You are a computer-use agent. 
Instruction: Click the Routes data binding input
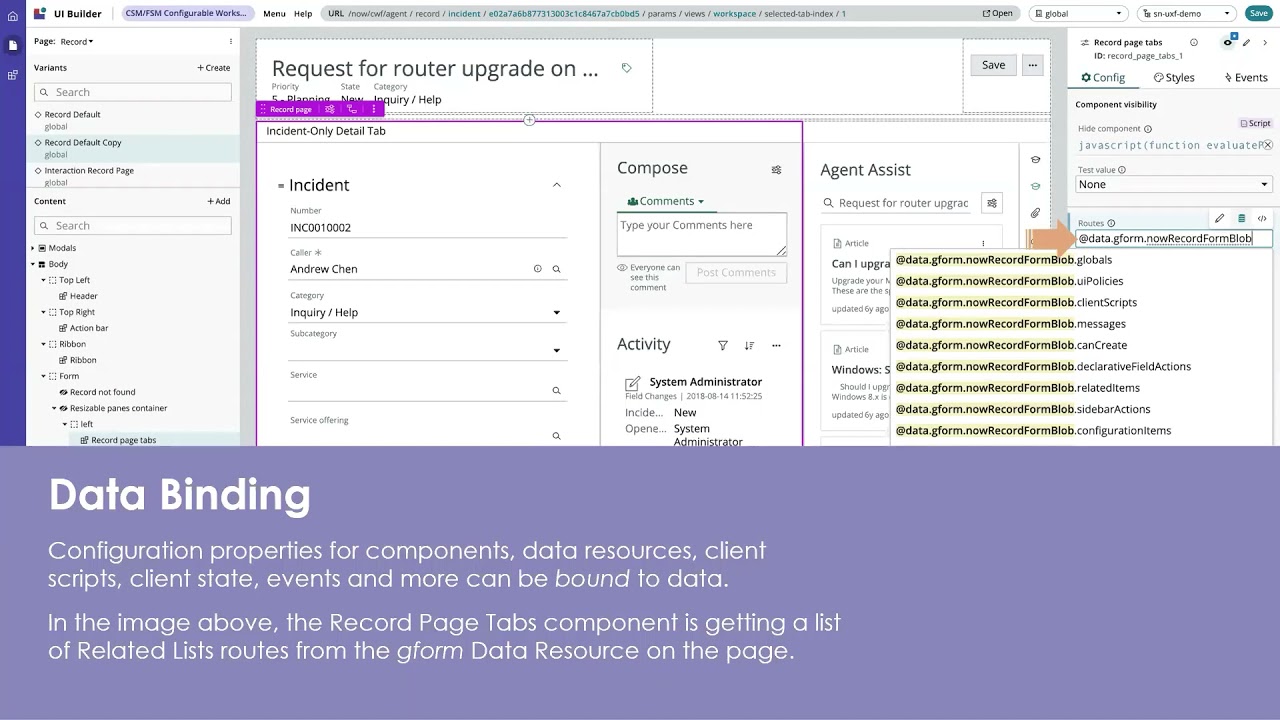[x=1173, y=238]
